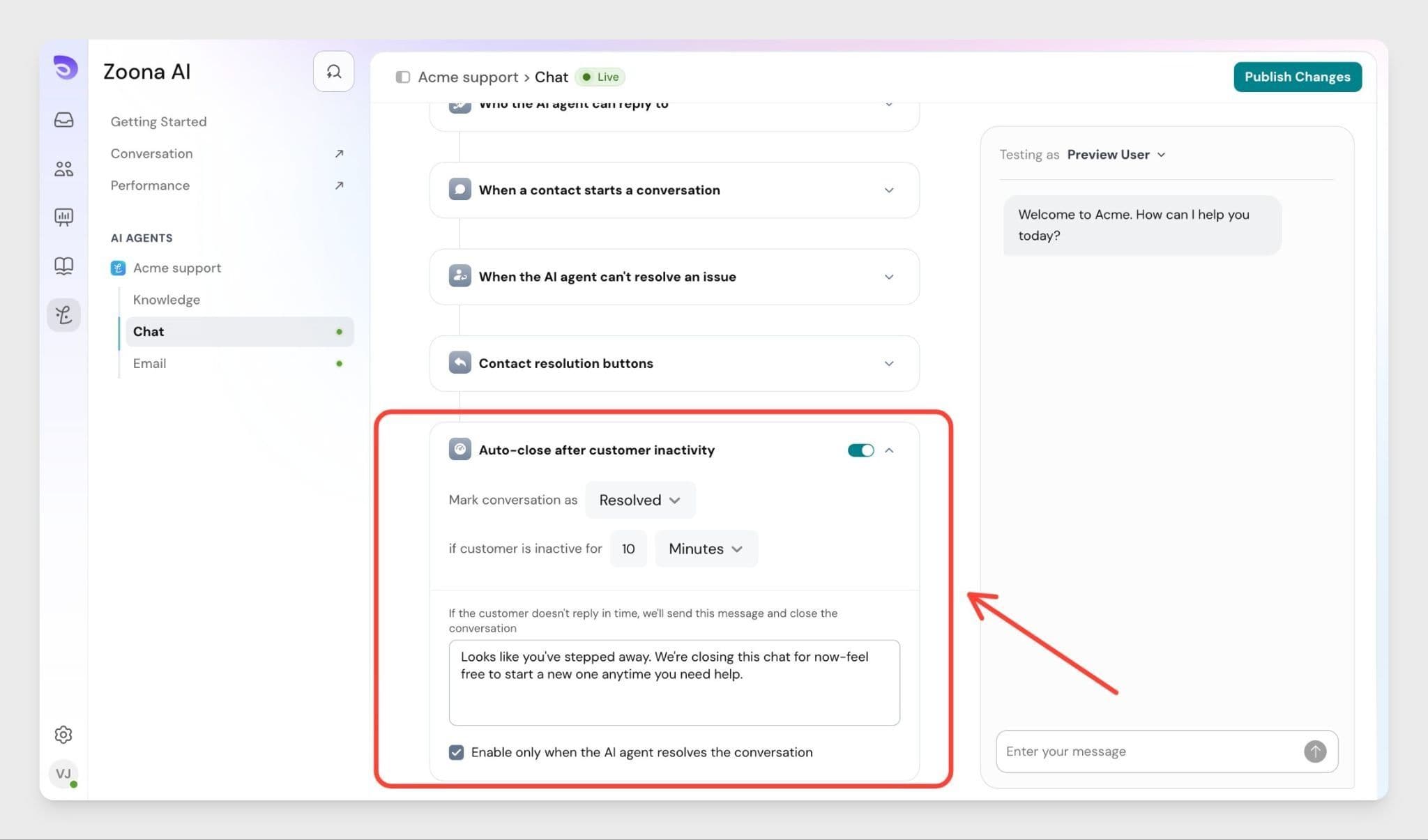Open Getting Started menu item
The image size is (1428, 840).
pos(158,121)
